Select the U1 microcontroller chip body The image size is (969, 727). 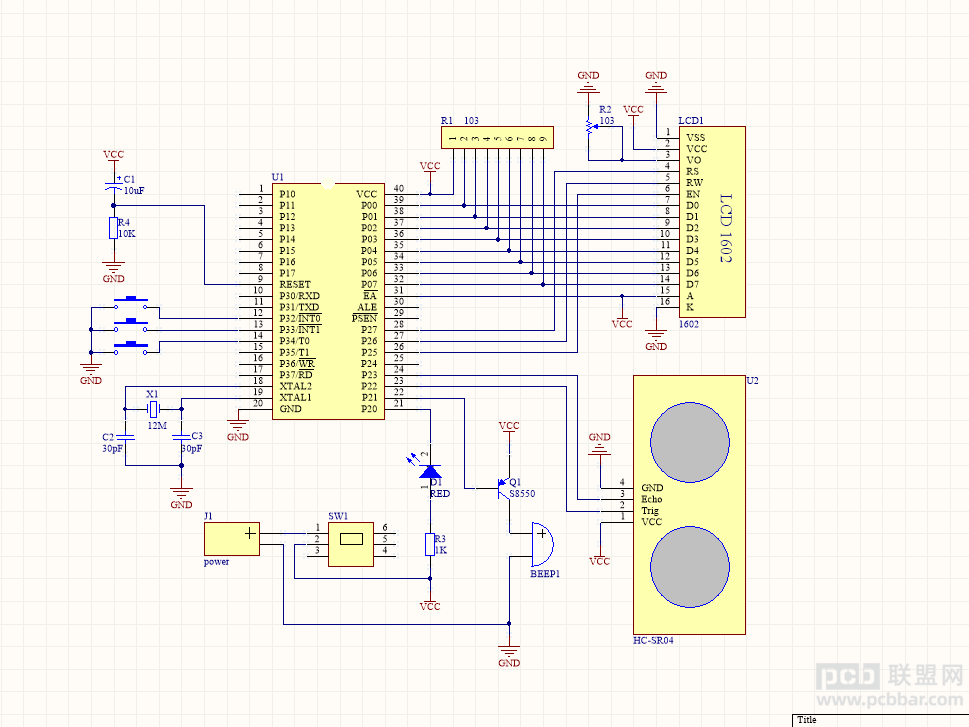[x=328, y=301]
